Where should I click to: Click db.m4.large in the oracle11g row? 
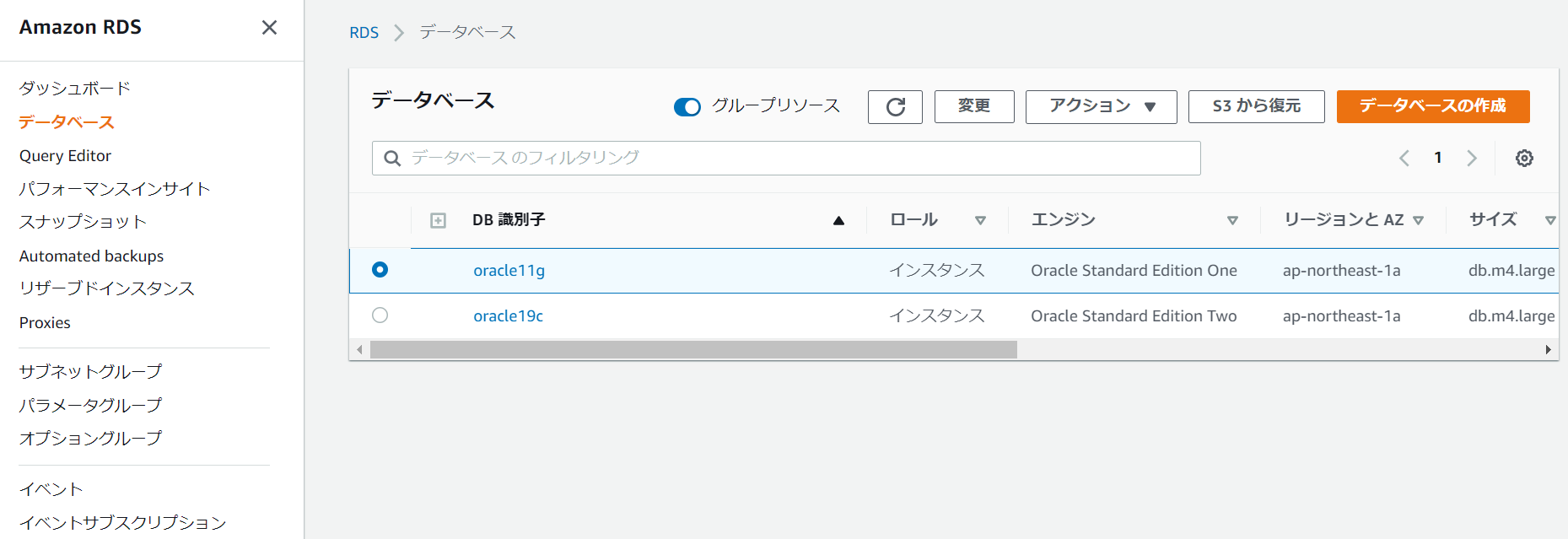click(1511, 271)
